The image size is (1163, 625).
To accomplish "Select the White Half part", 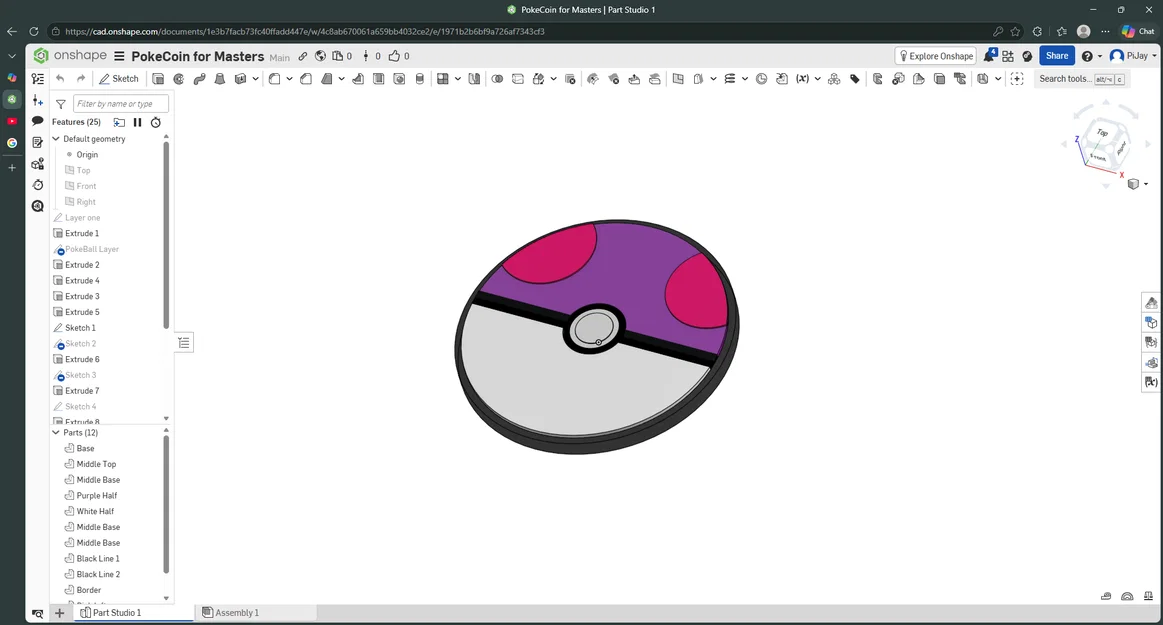I will (x=95, y=511).
